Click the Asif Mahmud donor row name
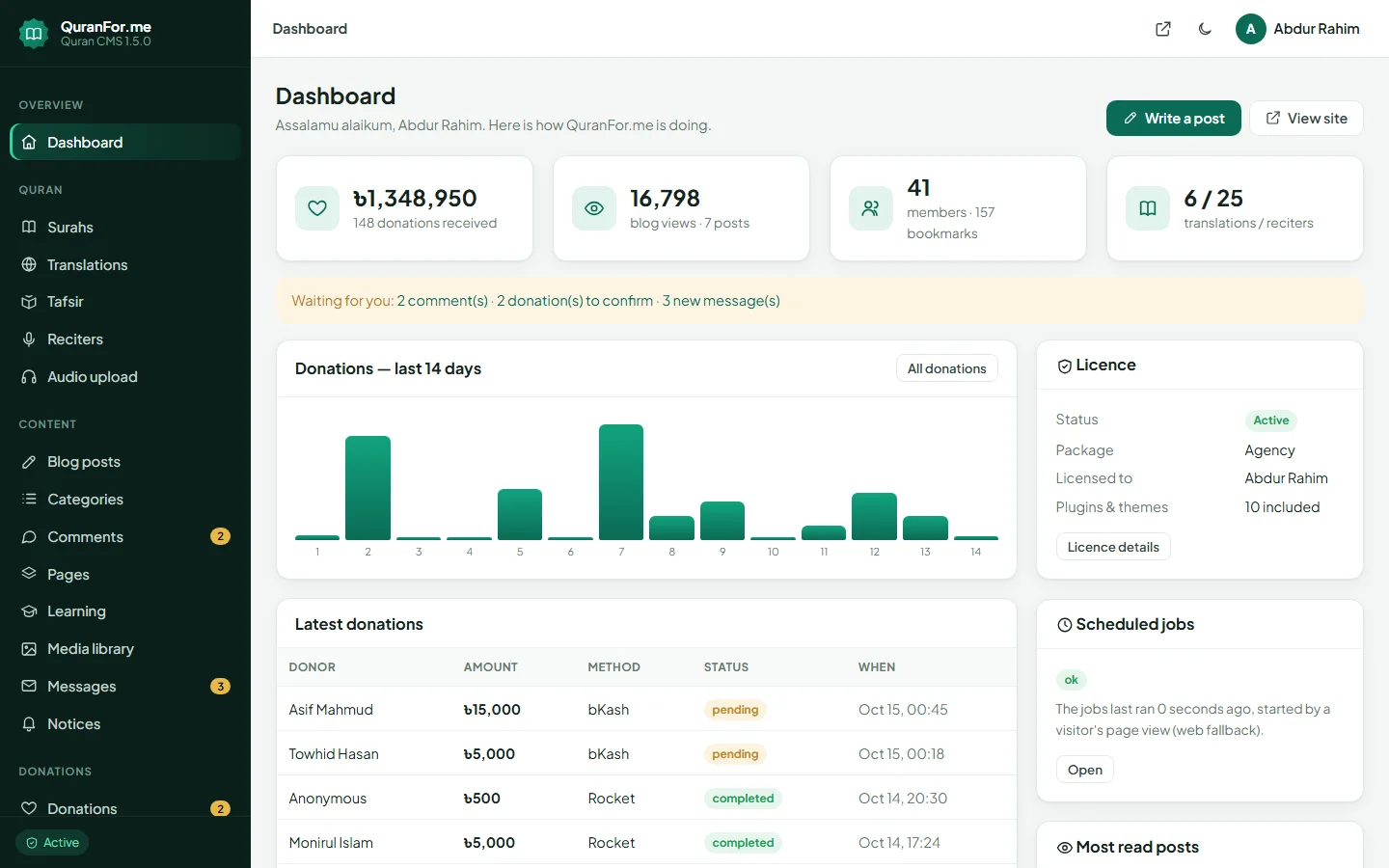The image size is (1389, 868). pos(331,710)
